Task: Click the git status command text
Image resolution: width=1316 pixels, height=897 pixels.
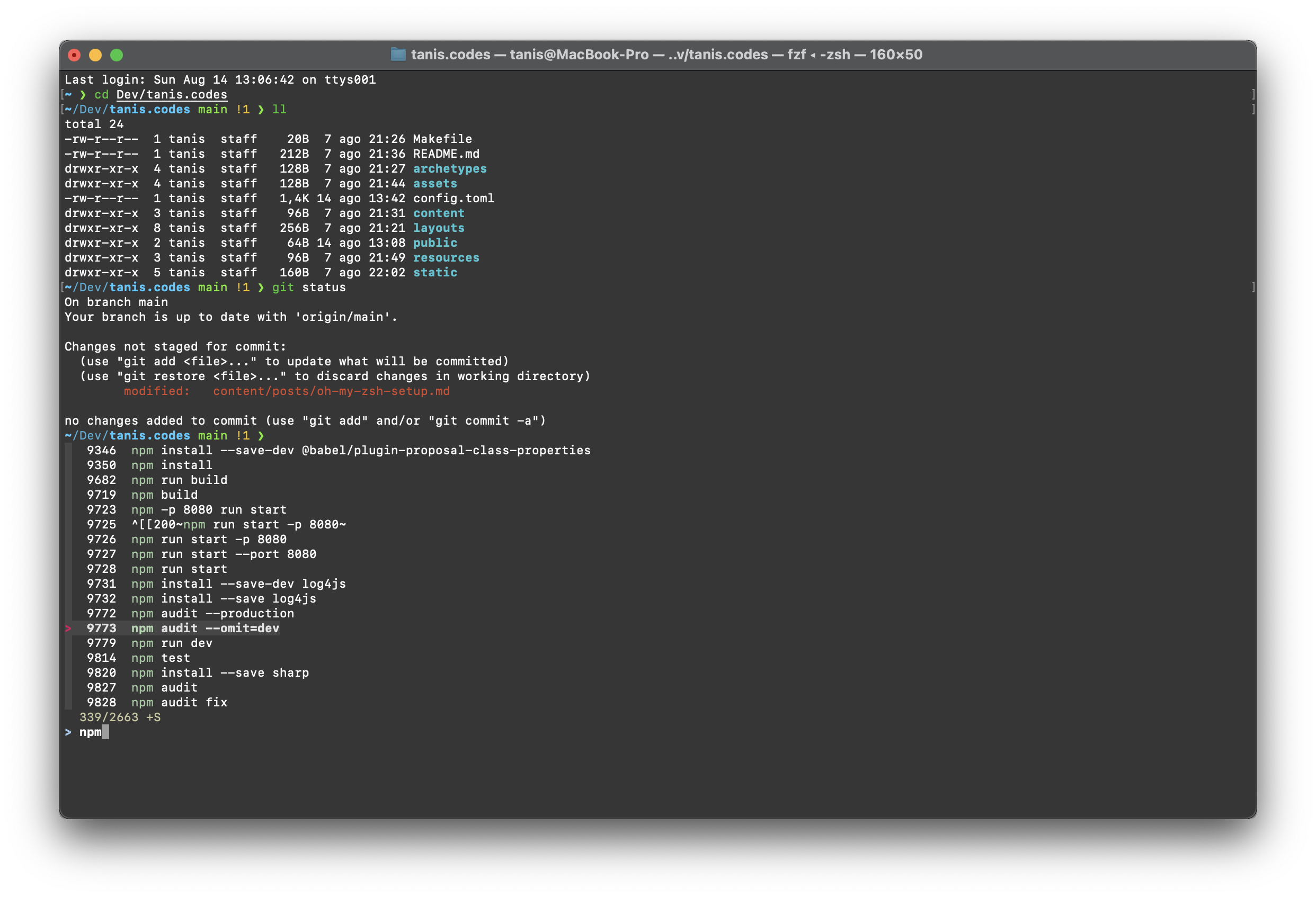Action: click(309, 287)
